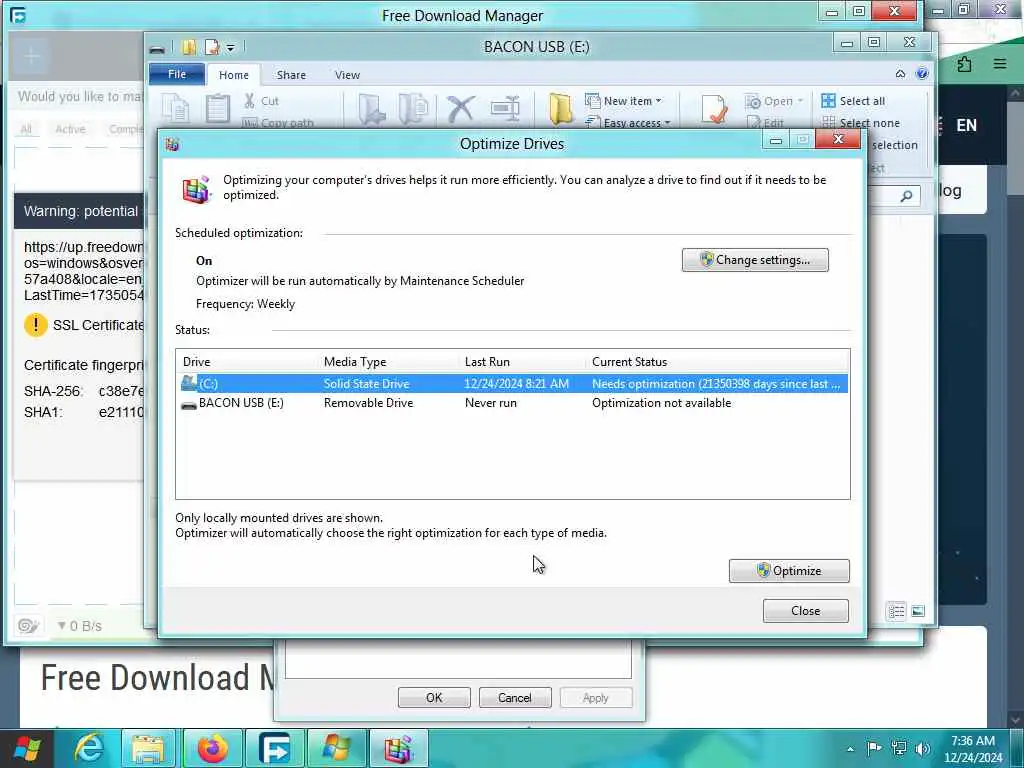This screenshot has height=768, width=1024.
Task: Click the Move to icon in ribbon
Action: (x=372, y=108)
